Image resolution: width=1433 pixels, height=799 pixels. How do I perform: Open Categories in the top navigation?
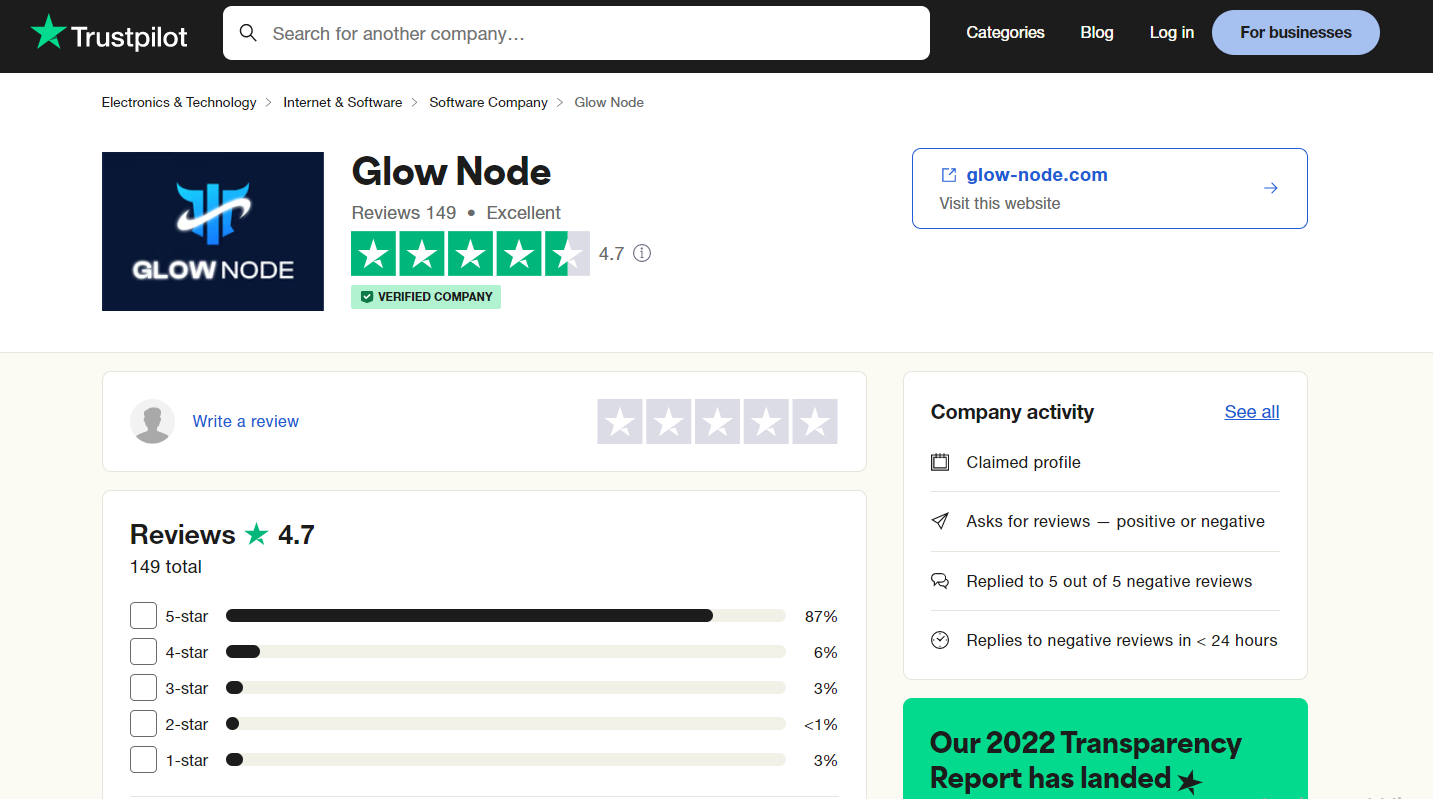pos(1005,33)
